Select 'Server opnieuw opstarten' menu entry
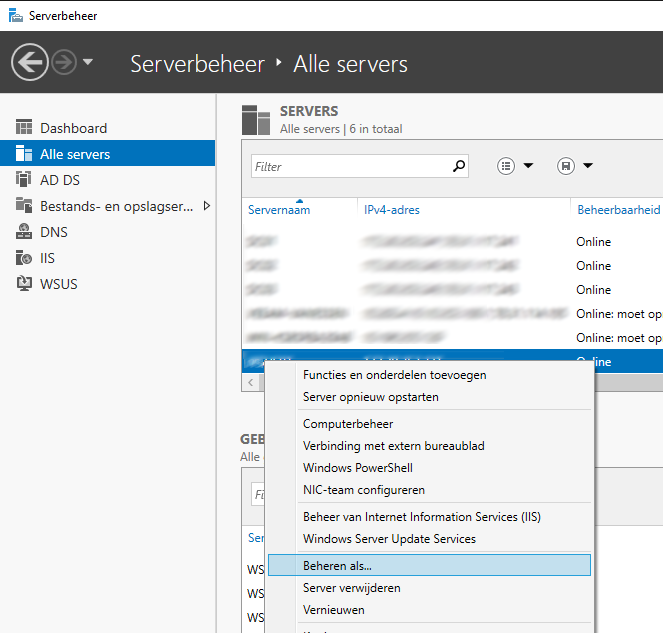This screenshot has height=633, width=663. click(x=370, y=397)
